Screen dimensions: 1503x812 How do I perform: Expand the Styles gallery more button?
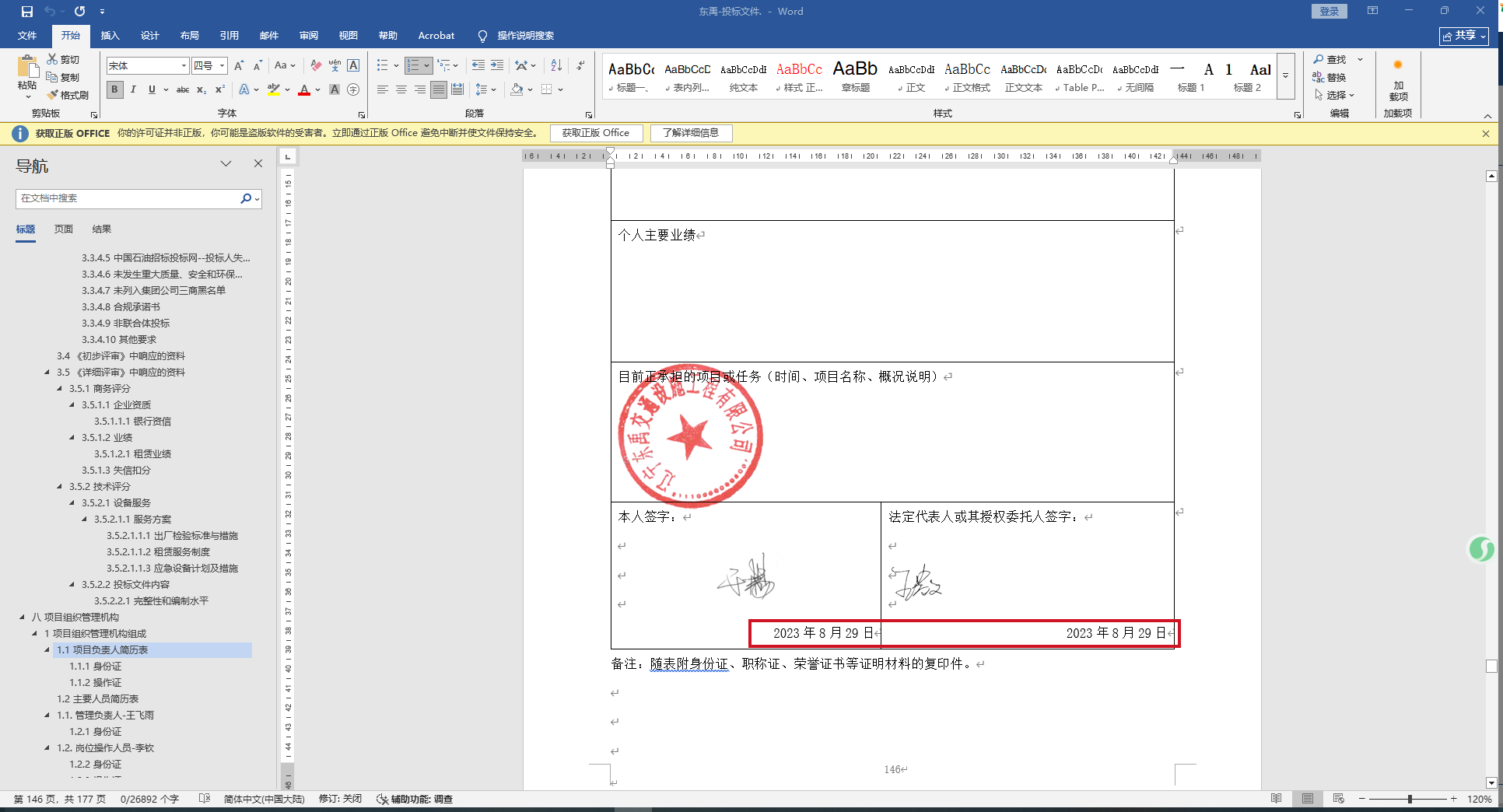1285,76
